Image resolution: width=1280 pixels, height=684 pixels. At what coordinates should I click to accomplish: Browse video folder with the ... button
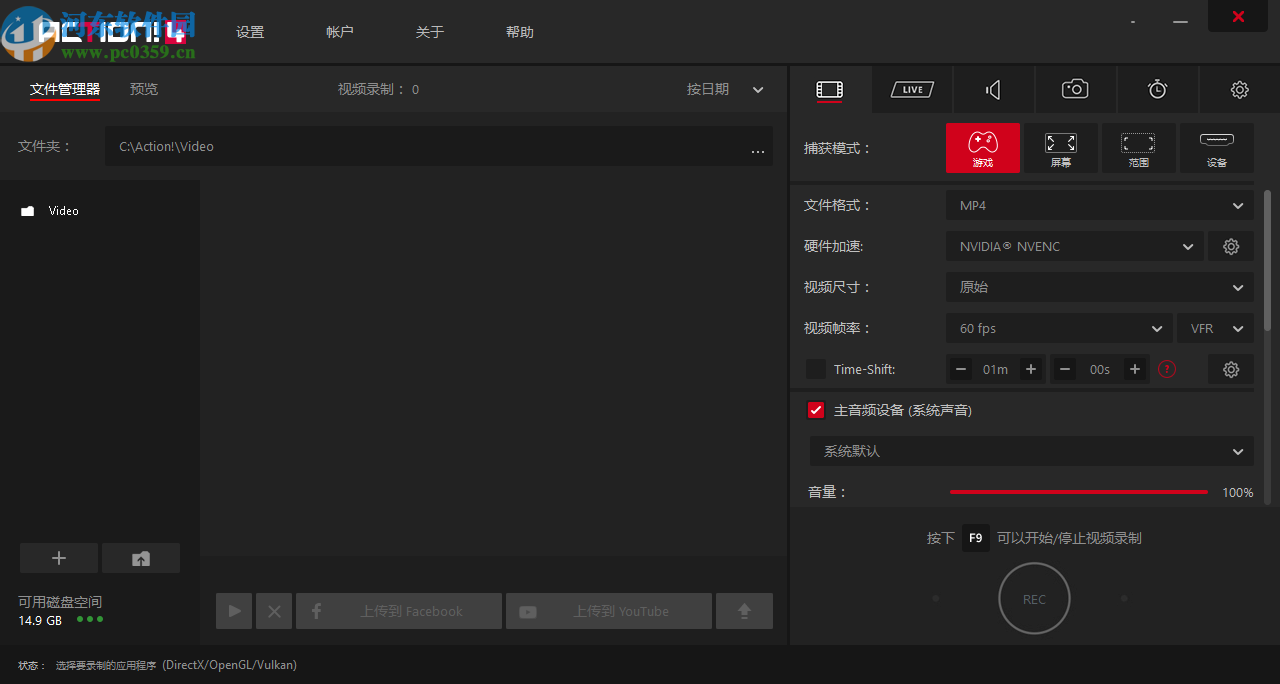pyautogui.click(x=758, y=148)
